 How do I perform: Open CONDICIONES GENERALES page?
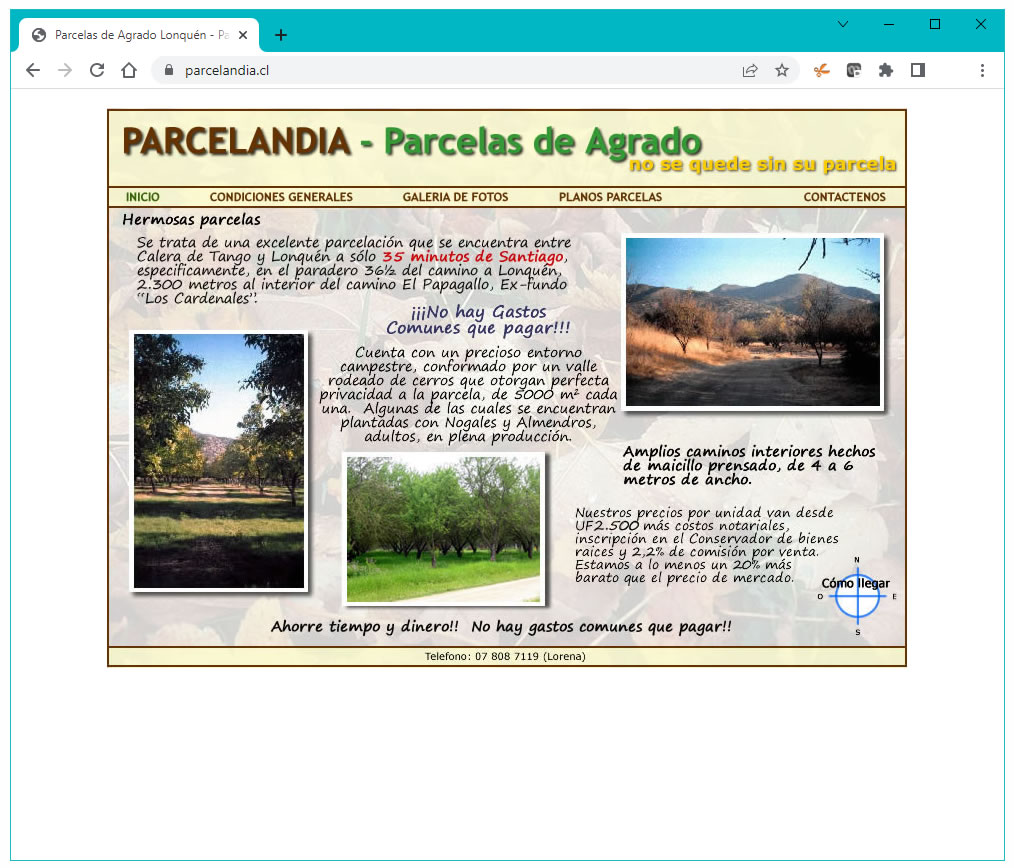tap(281, 197)
